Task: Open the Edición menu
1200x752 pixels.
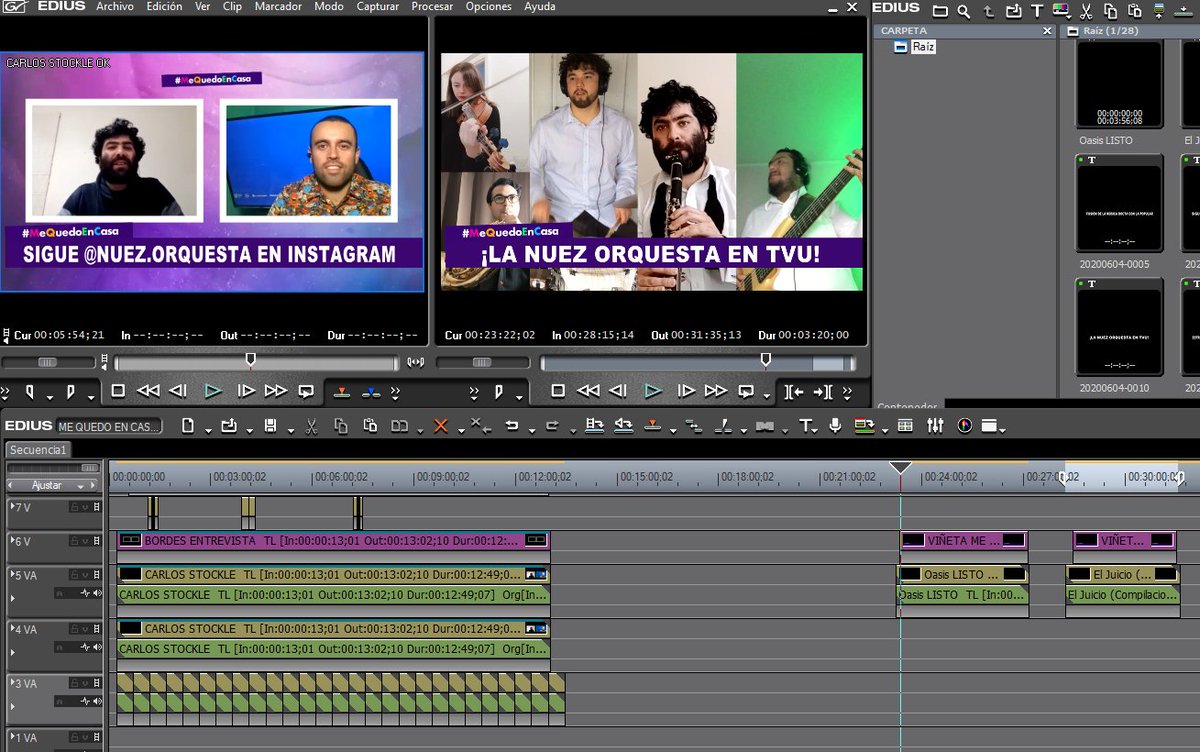Action: pyautogui.click(x=164, y=7)
